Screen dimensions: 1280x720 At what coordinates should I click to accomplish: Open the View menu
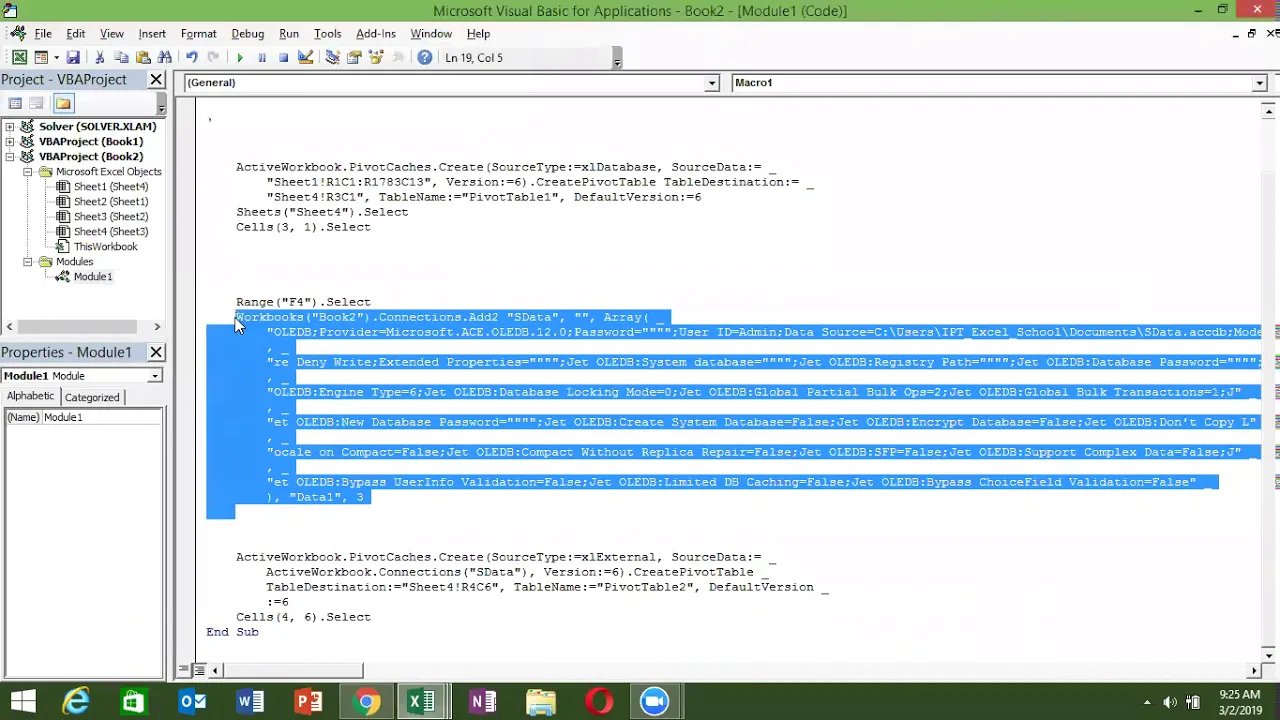coord(112,33)
